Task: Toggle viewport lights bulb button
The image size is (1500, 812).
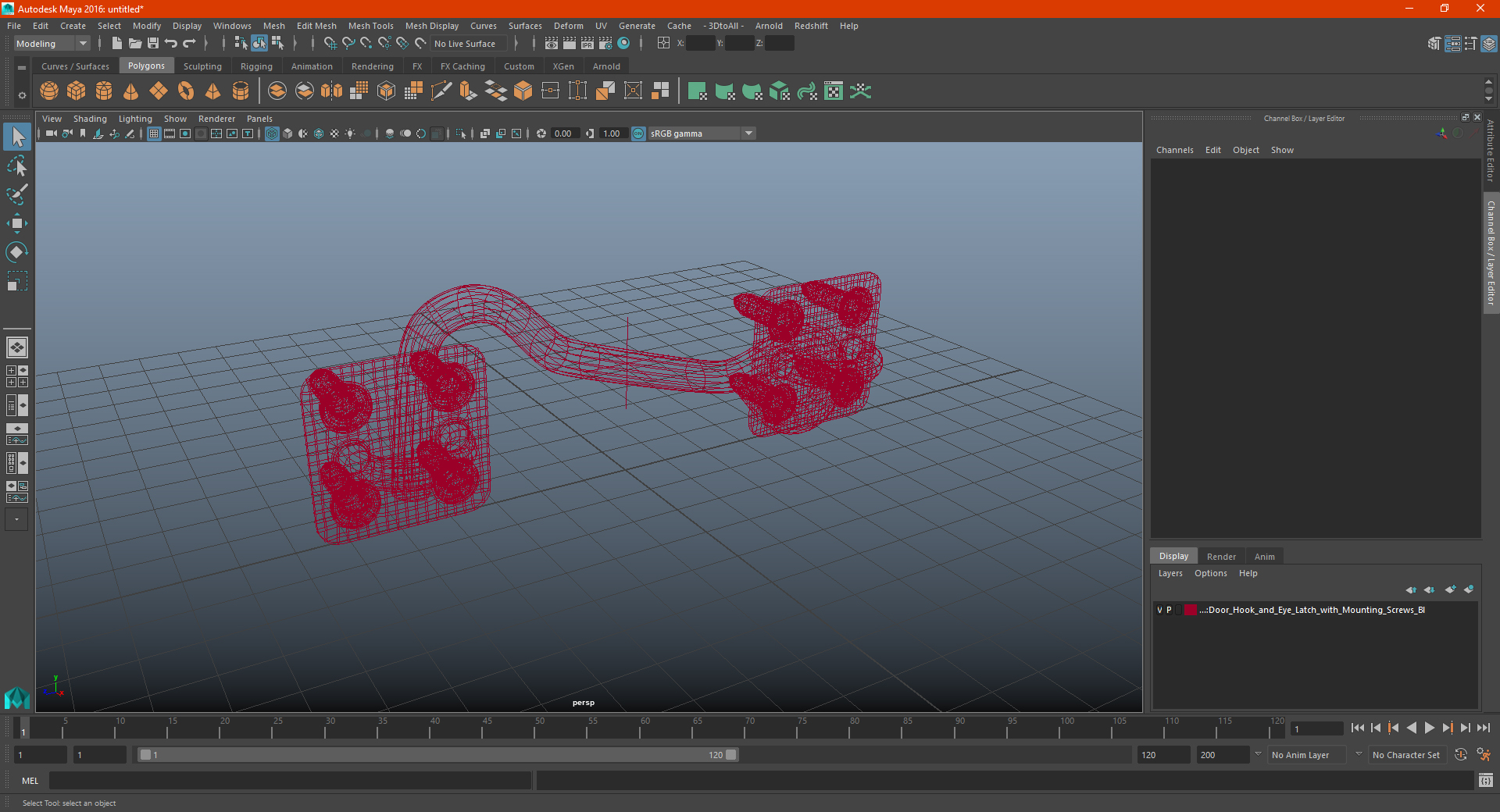Action: click(350, 134)
